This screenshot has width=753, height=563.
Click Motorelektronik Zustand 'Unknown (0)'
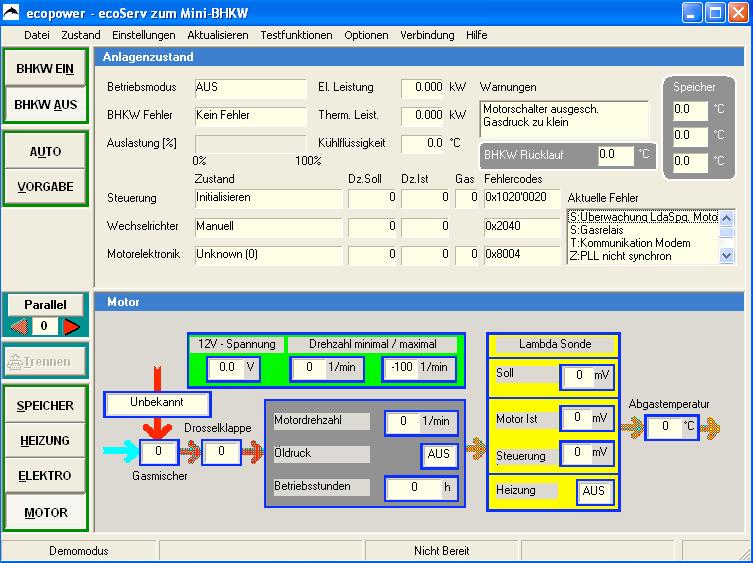click(268, 255)
